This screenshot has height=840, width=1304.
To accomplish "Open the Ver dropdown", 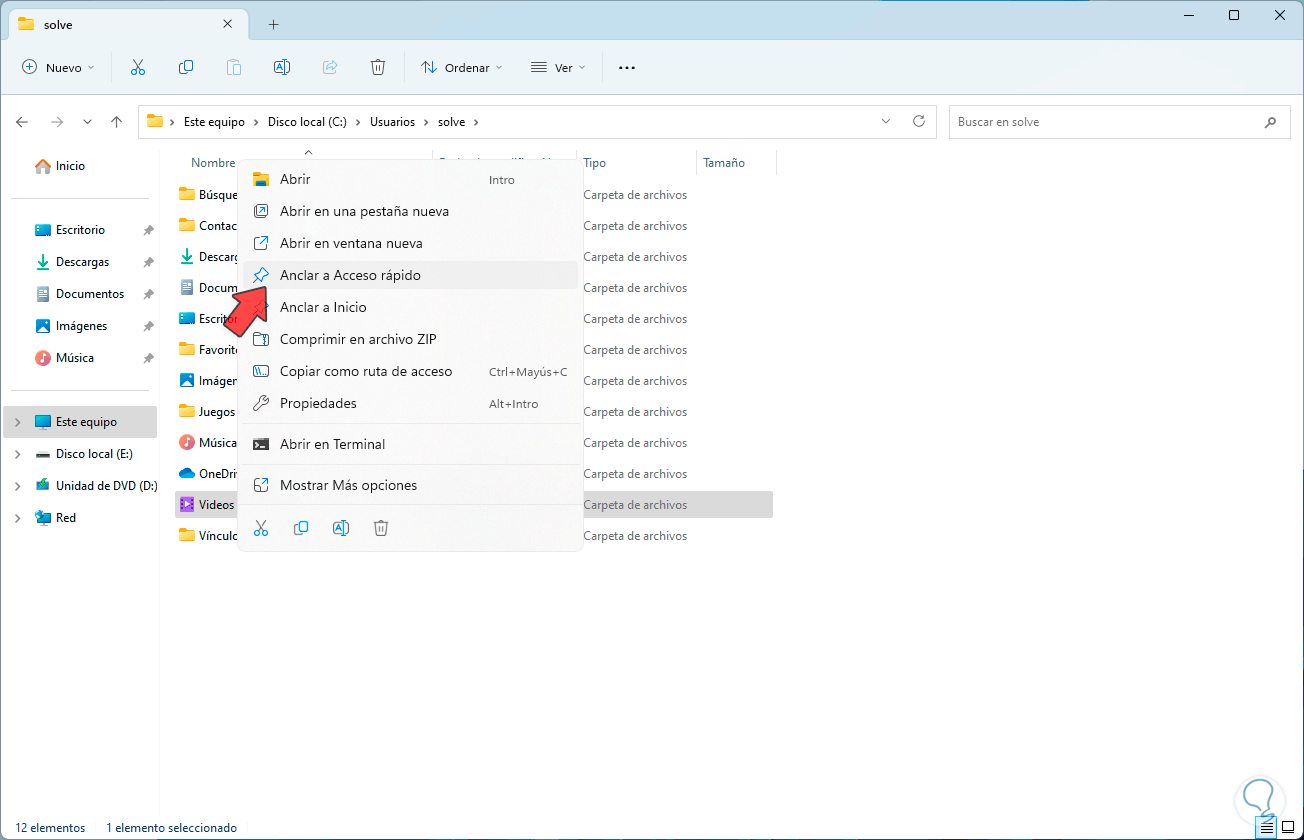I will pos(560,67).
